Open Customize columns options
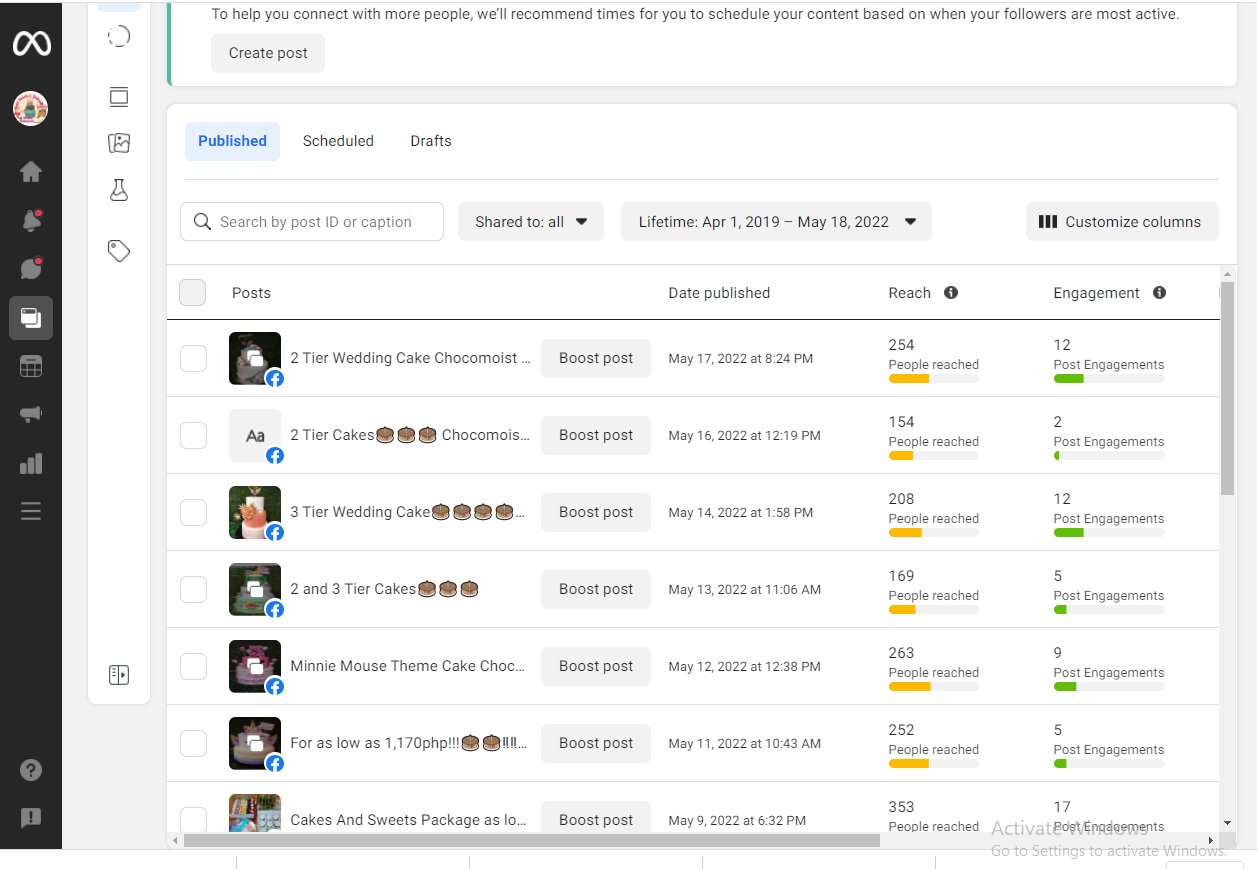Screen dimensions: 1257x869 pos(1122,222)
